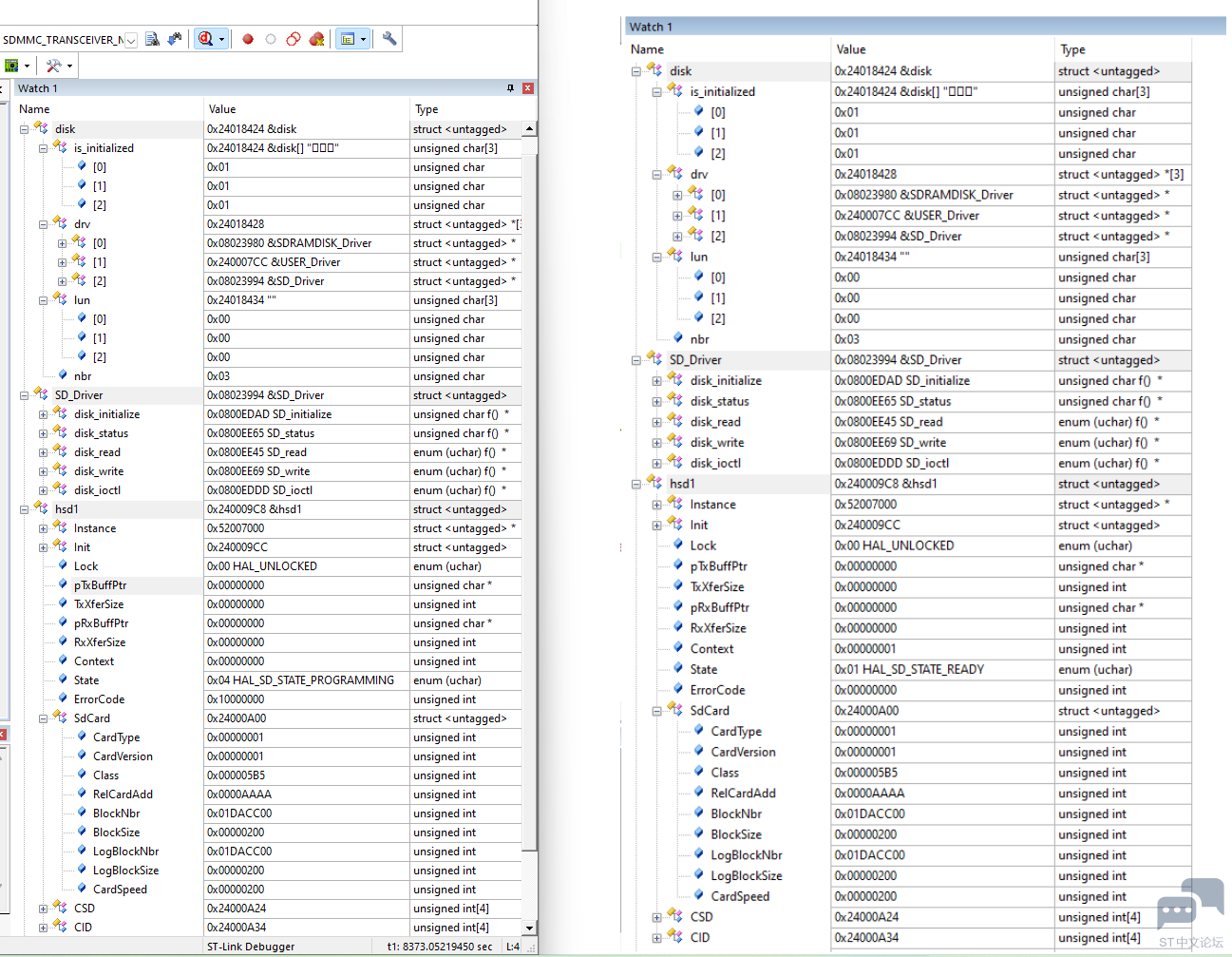Click the left Watch panel scroll-down arrow

529,928
